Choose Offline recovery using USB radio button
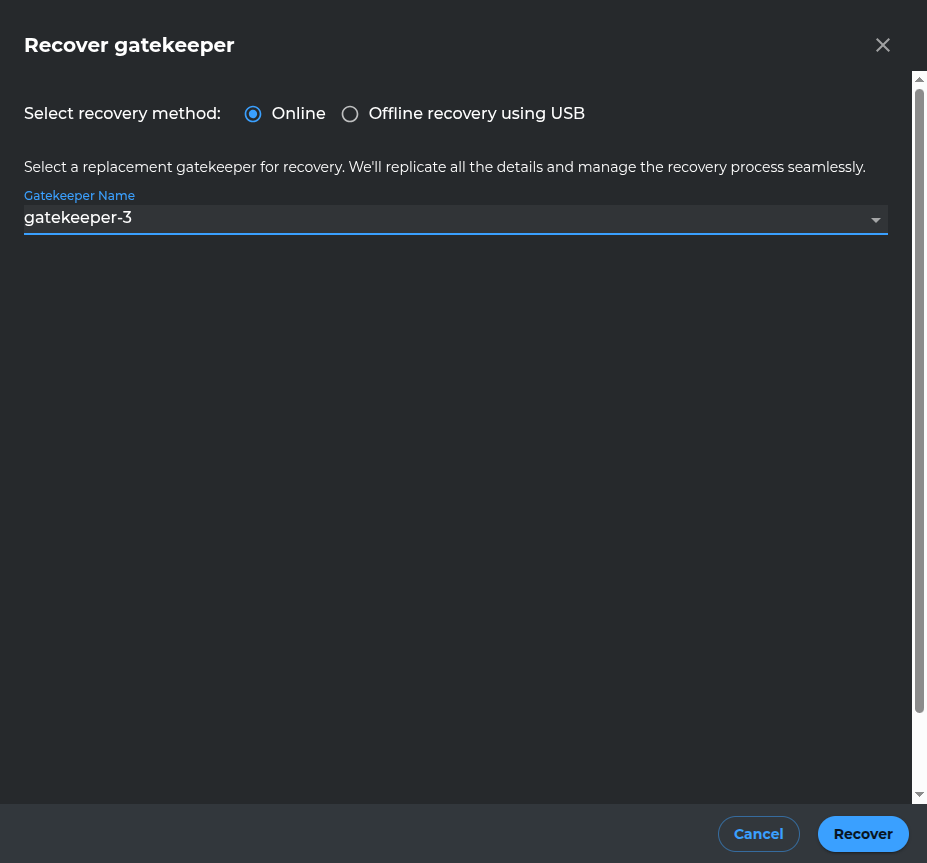Screen dimensions: 927x863 pyautogui.click(x=350, y=114)
